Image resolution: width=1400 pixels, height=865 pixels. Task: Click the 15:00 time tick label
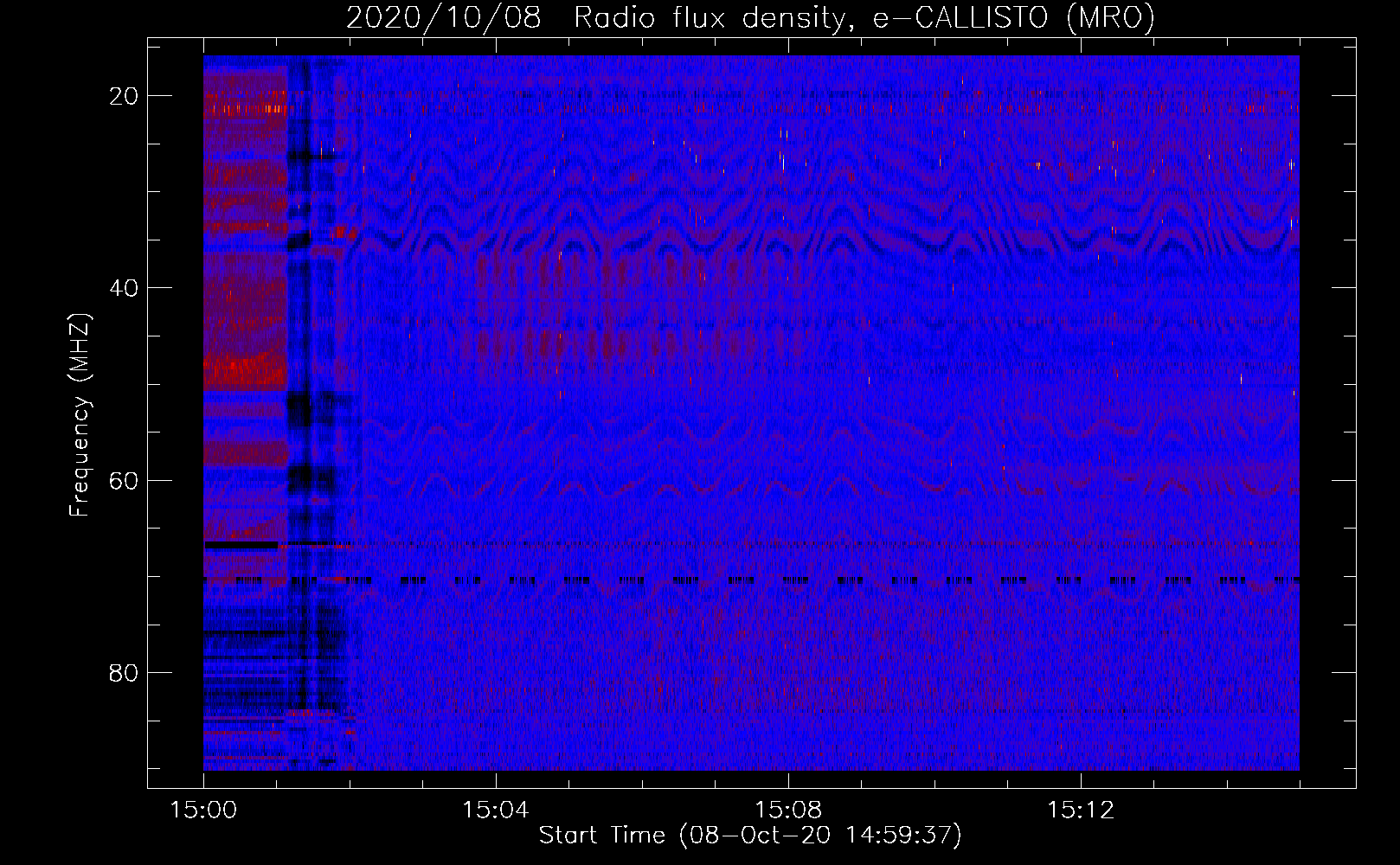(203, 811)
